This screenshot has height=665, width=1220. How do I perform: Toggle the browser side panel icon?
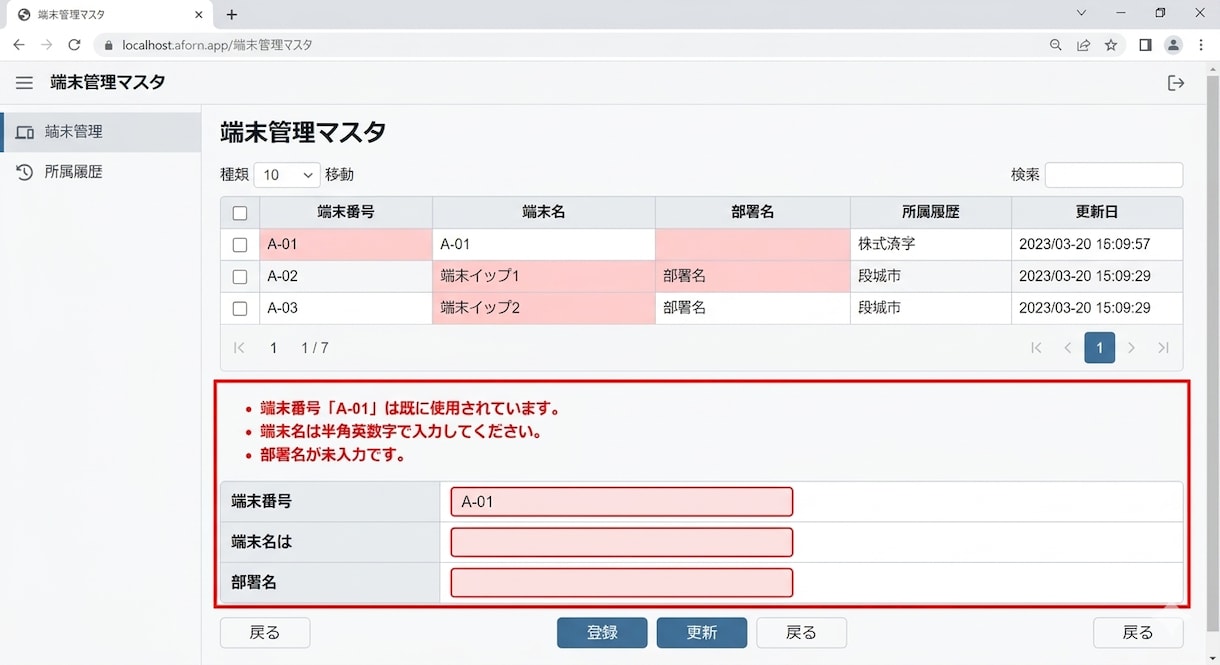click(1146, 45)
